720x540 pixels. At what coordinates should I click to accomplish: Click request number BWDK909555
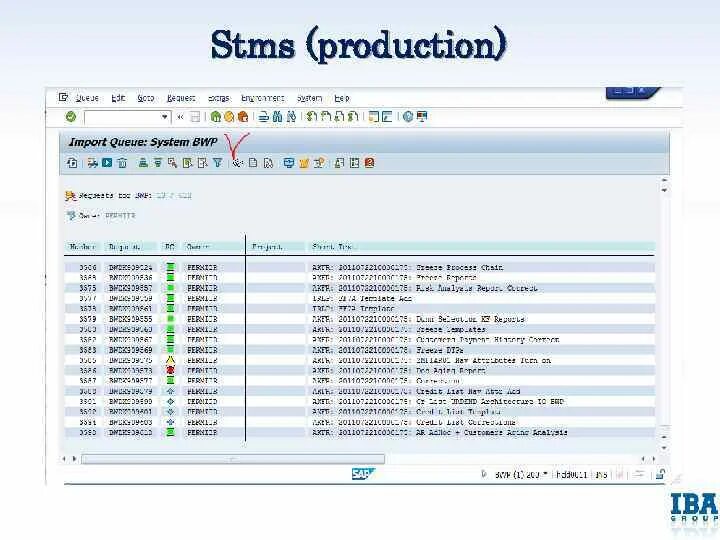click(130, 319)
